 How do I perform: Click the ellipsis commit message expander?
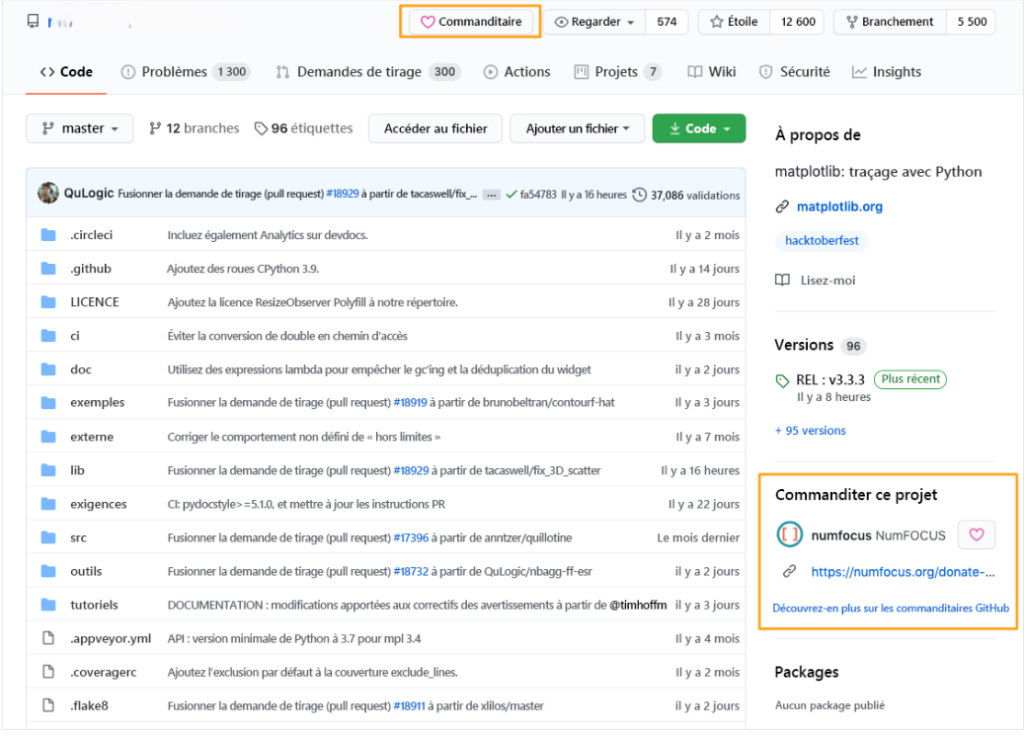491,195
